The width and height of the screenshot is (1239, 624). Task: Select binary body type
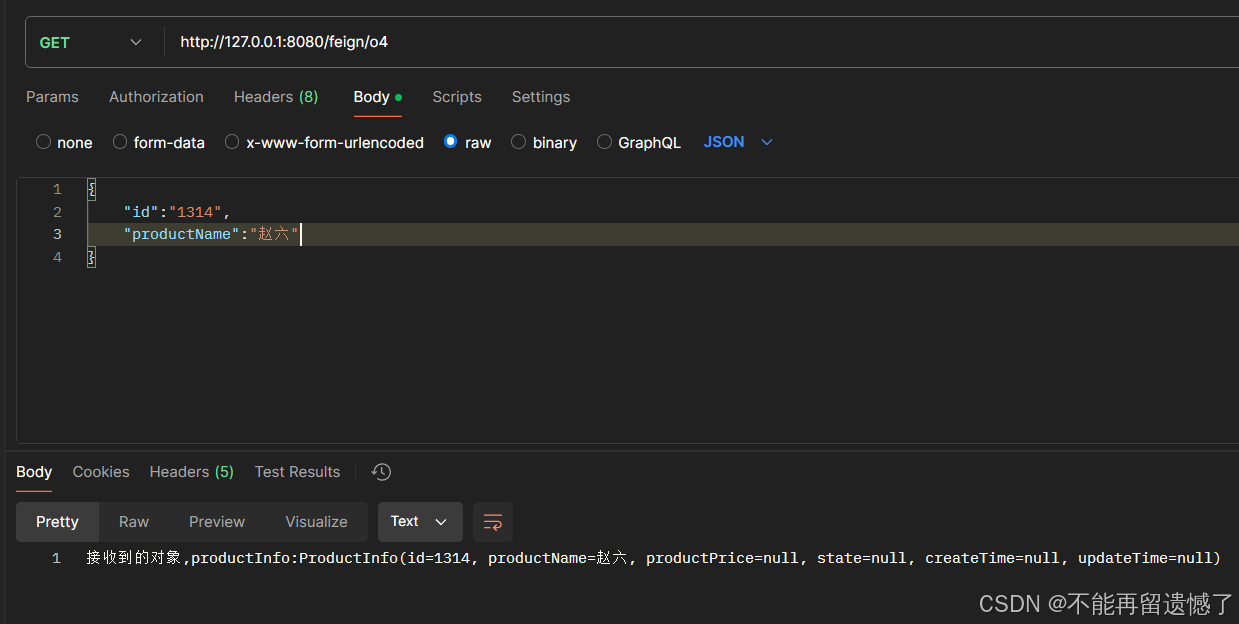[518, 142]
